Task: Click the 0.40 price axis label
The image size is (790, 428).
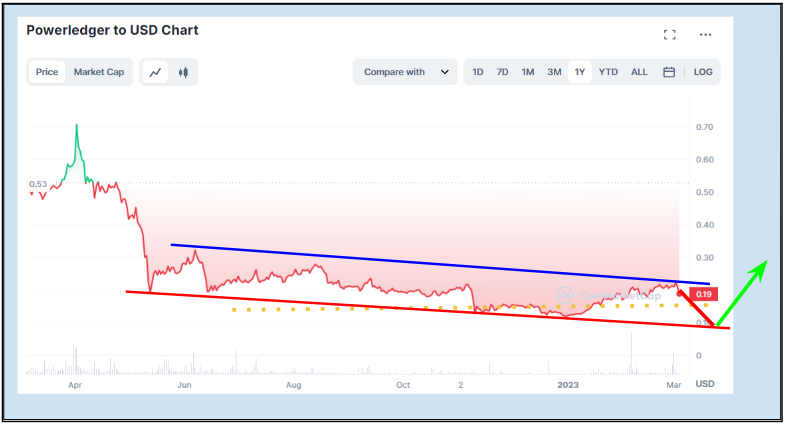Action: (x=704, y=225)
